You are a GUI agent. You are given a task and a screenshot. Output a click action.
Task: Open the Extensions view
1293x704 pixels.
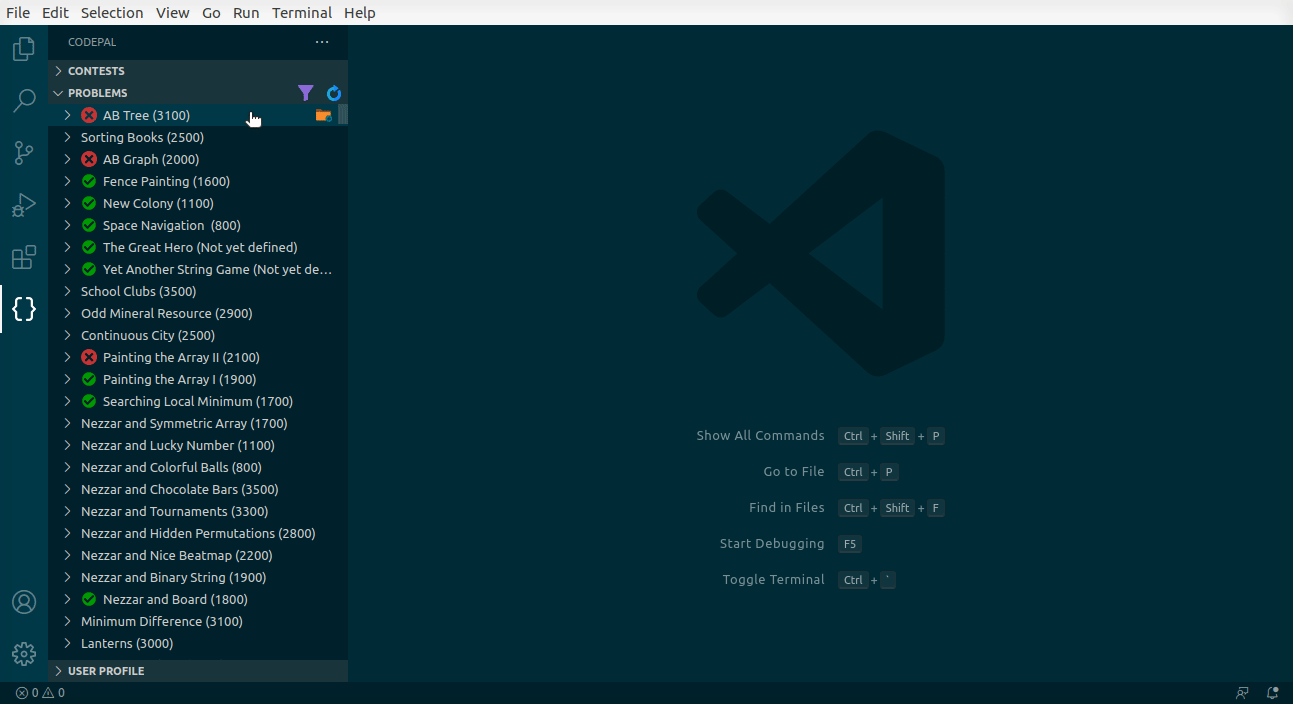24,257
